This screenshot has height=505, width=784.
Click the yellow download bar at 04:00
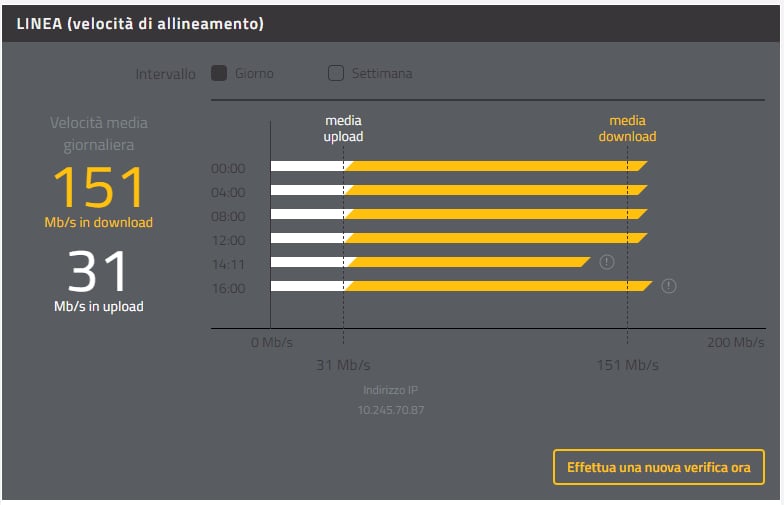pyautogui.click(x=495, y=190)
